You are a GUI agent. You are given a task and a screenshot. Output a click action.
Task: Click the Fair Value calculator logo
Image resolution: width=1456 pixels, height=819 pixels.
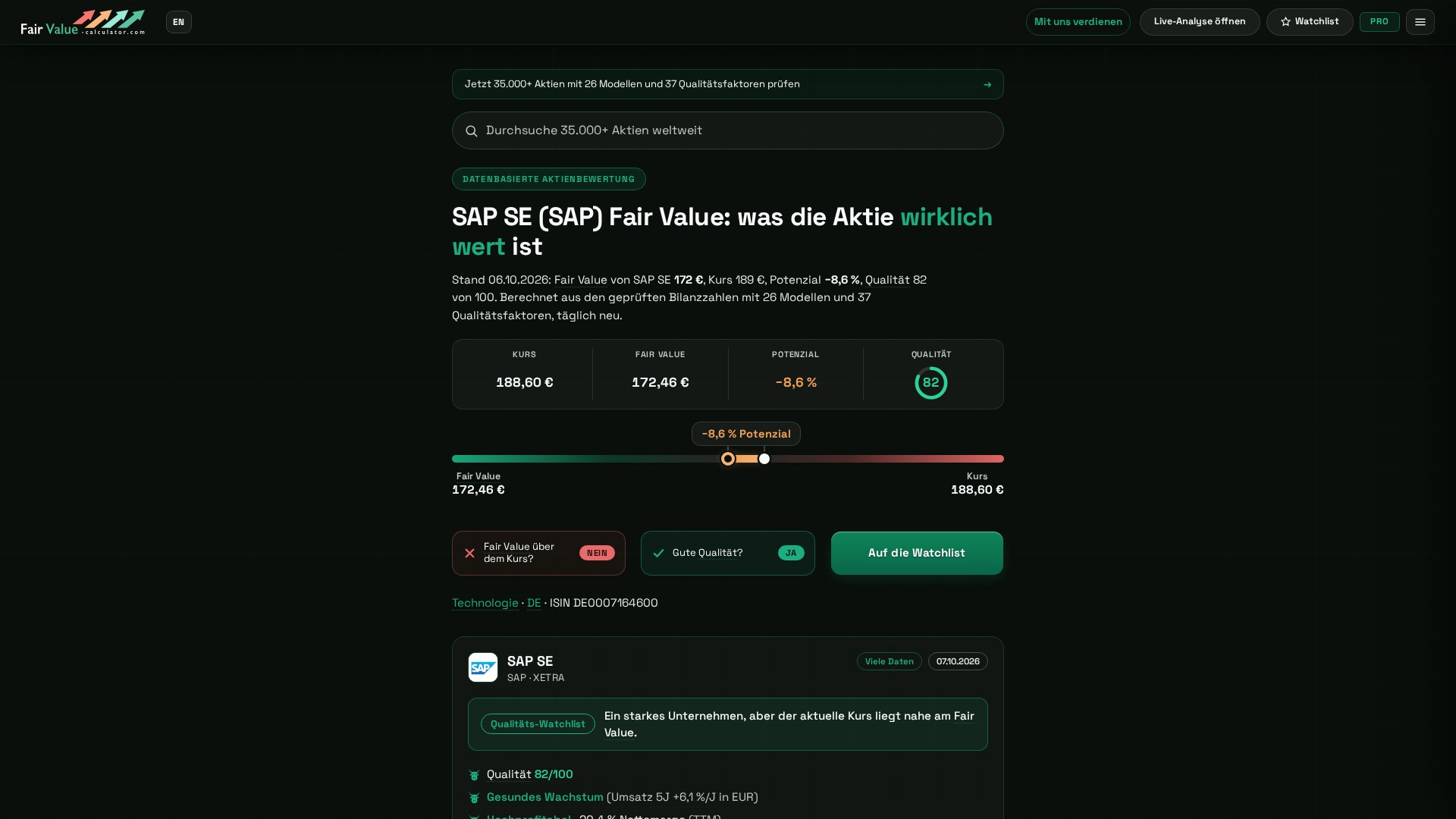83,22
